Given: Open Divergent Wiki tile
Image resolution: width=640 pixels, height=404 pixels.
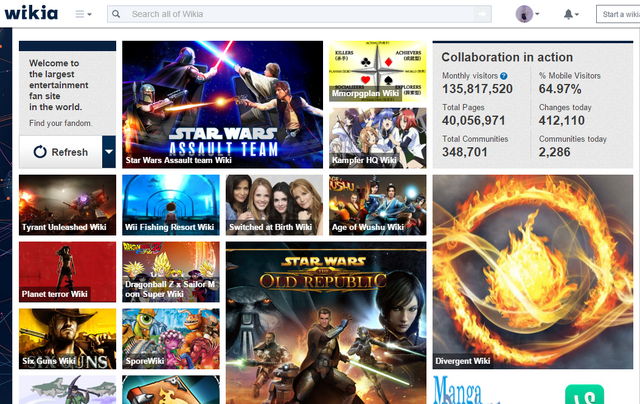Looking at the screenshot, I should click(533, 272).
